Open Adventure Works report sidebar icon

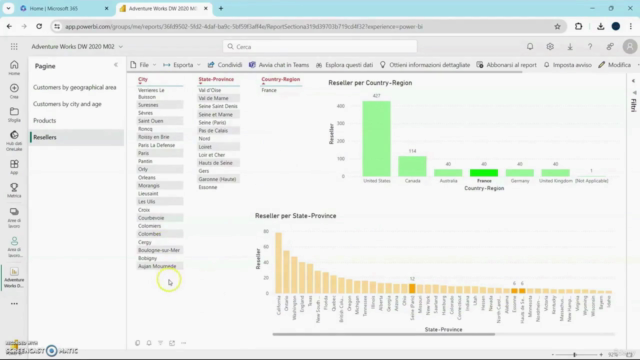(14, 277)
